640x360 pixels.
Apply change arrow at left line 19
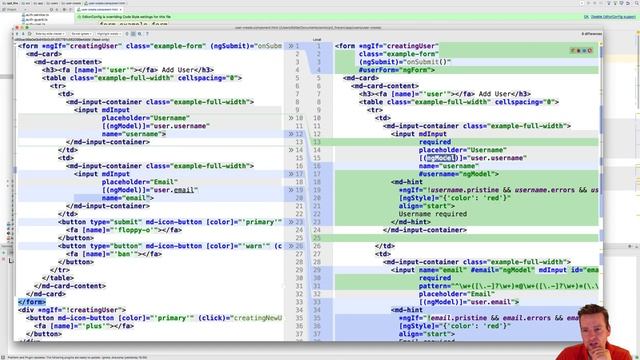tap(291, 190)
